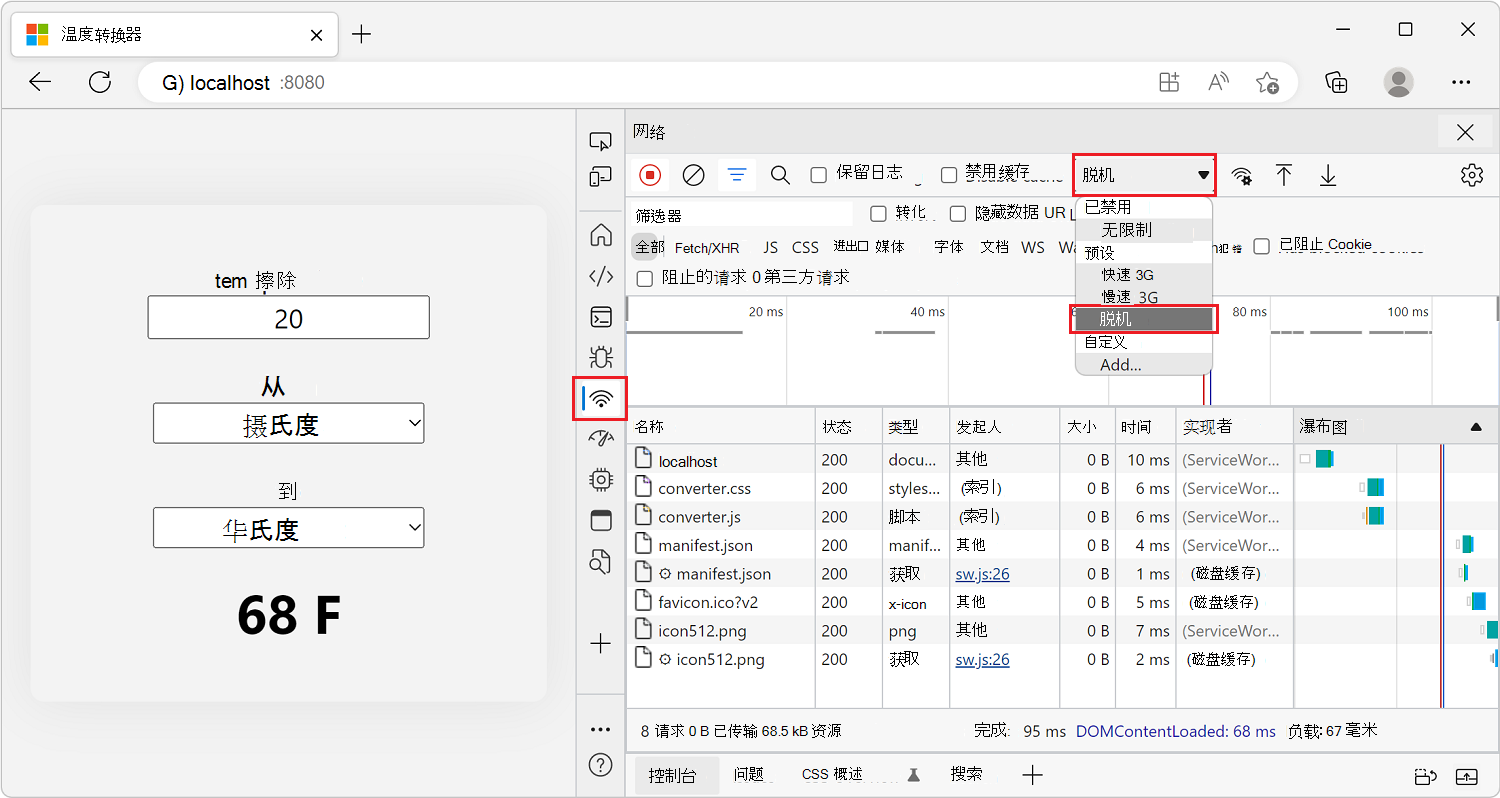Sort requests by 状态 column
Viewport: 1500px width, 798px height.
tap(848, 427)
